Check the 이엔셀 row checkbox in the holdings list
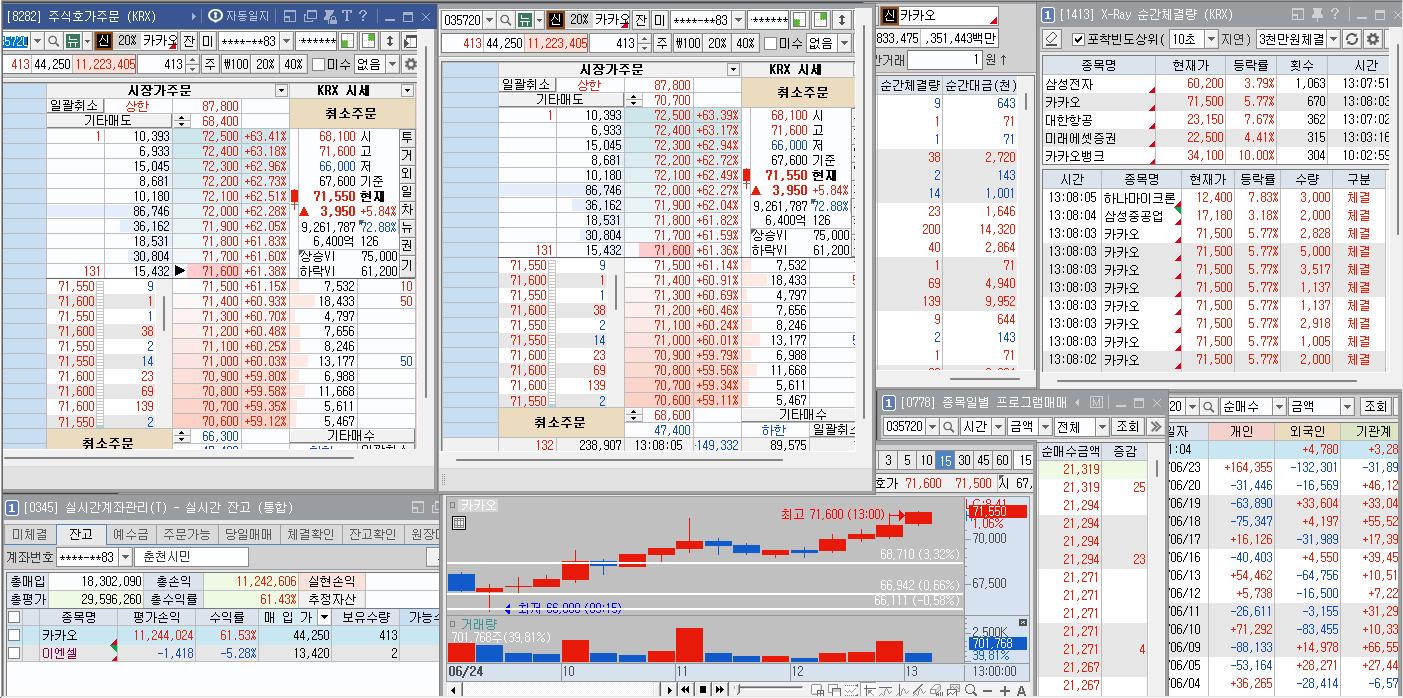This screenshot has width=1403, height=698. pyautogui.click(x=14, y=653)
